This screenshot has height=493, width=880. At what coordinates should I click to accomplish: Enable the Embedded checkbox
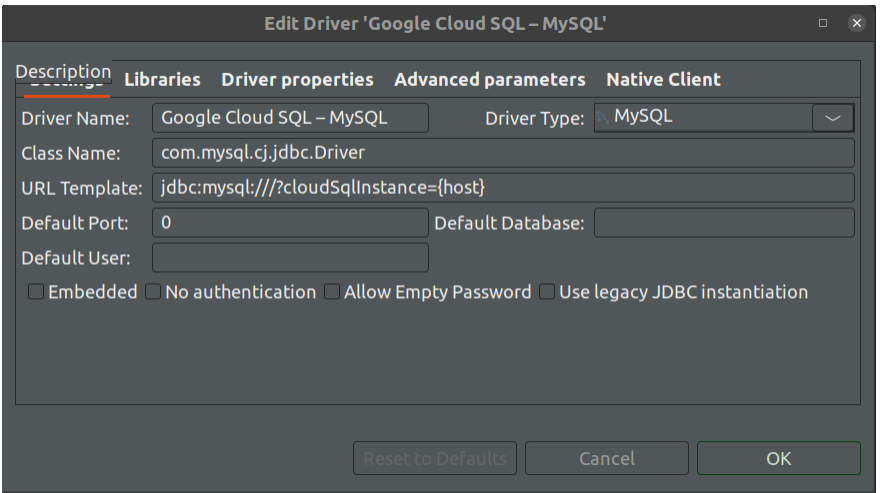point(36,292)
